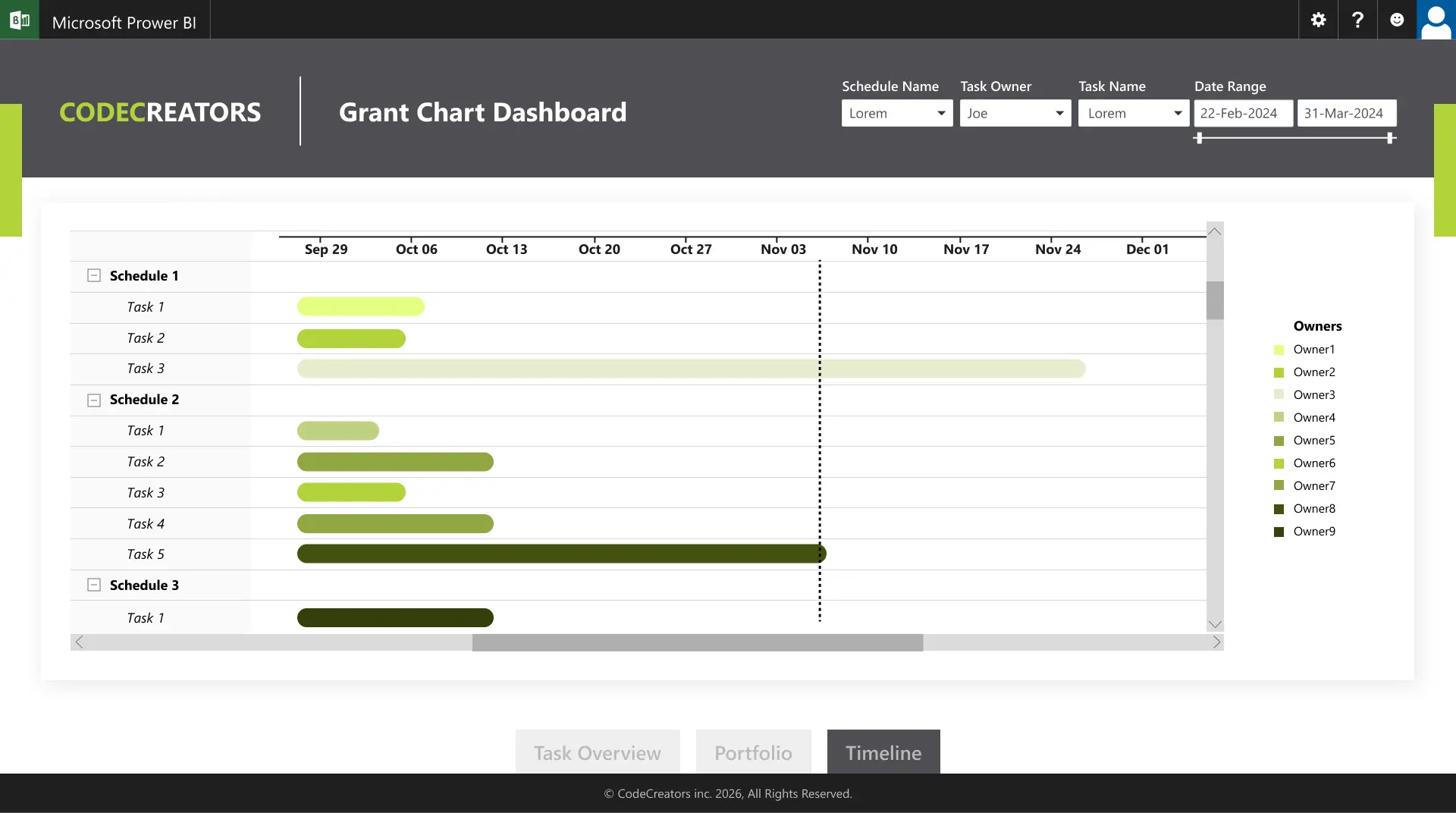The image size is (1456, 813).
Task: Collapse the Schedule 1 group
Action: [x=94, y=275]
